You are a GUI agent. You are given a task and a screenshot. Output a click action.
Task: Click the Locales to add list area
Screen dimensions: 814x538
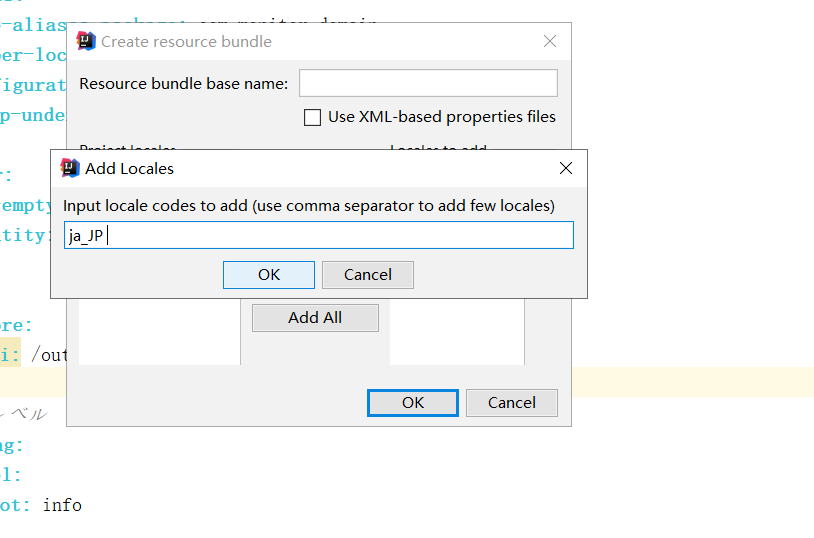tap(457, 332)
